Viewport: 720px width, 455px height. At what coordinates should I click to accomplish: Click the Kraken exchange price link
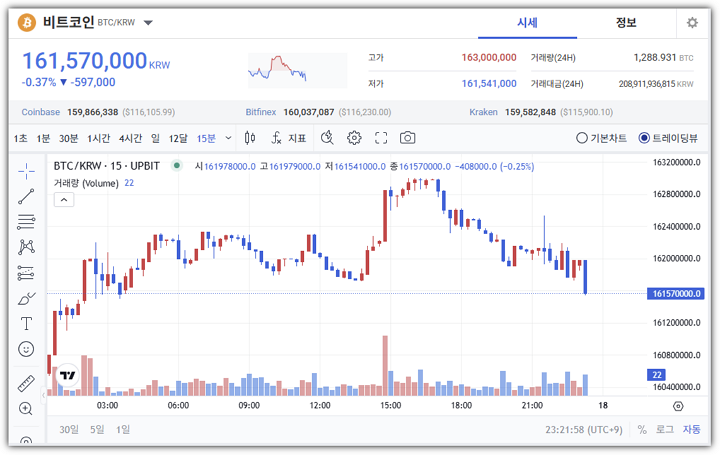click(541, 112)
